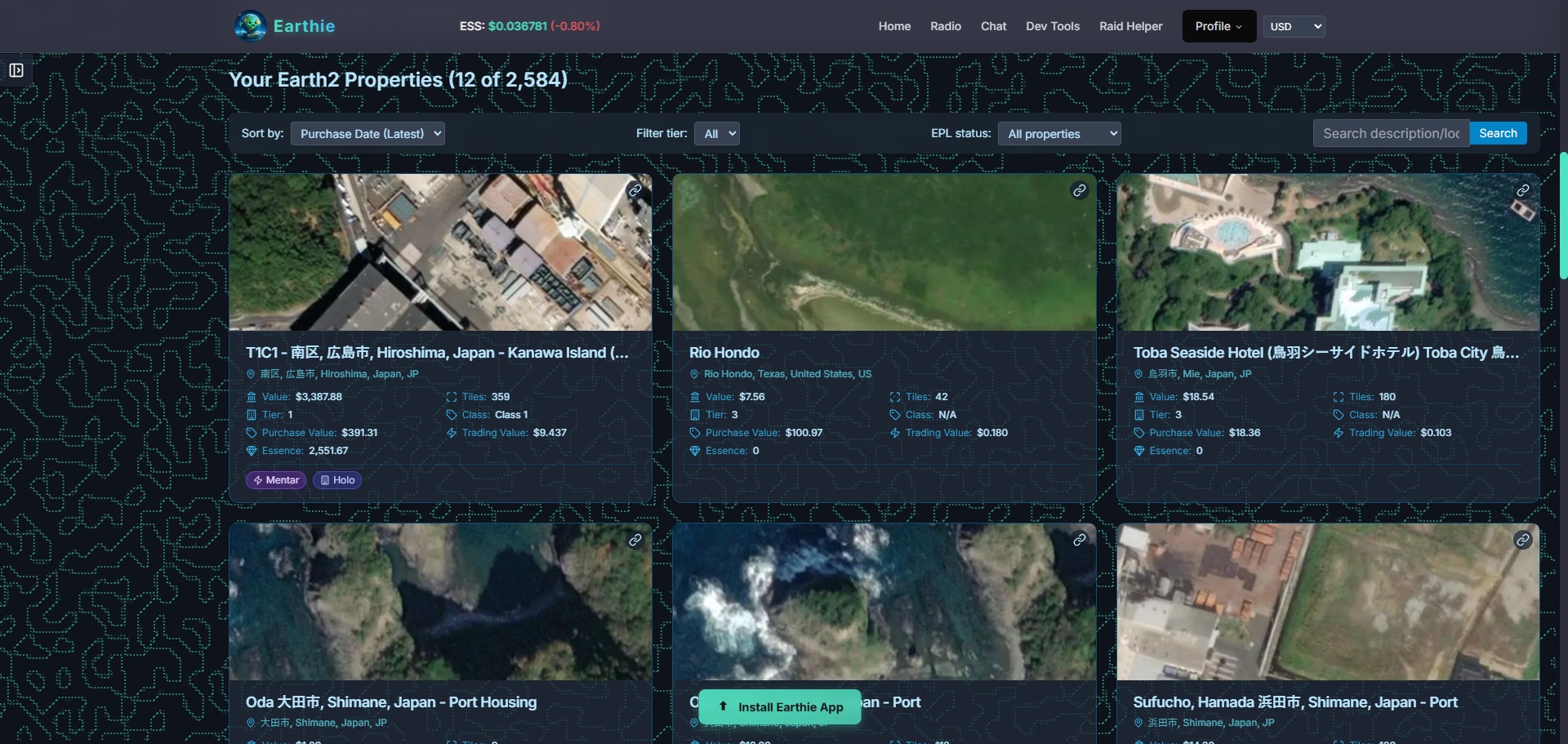The image size is (1568, 744).
Task: Click location pin icon for Rio Hondo, Texas
Action: (x=695, y=374)
